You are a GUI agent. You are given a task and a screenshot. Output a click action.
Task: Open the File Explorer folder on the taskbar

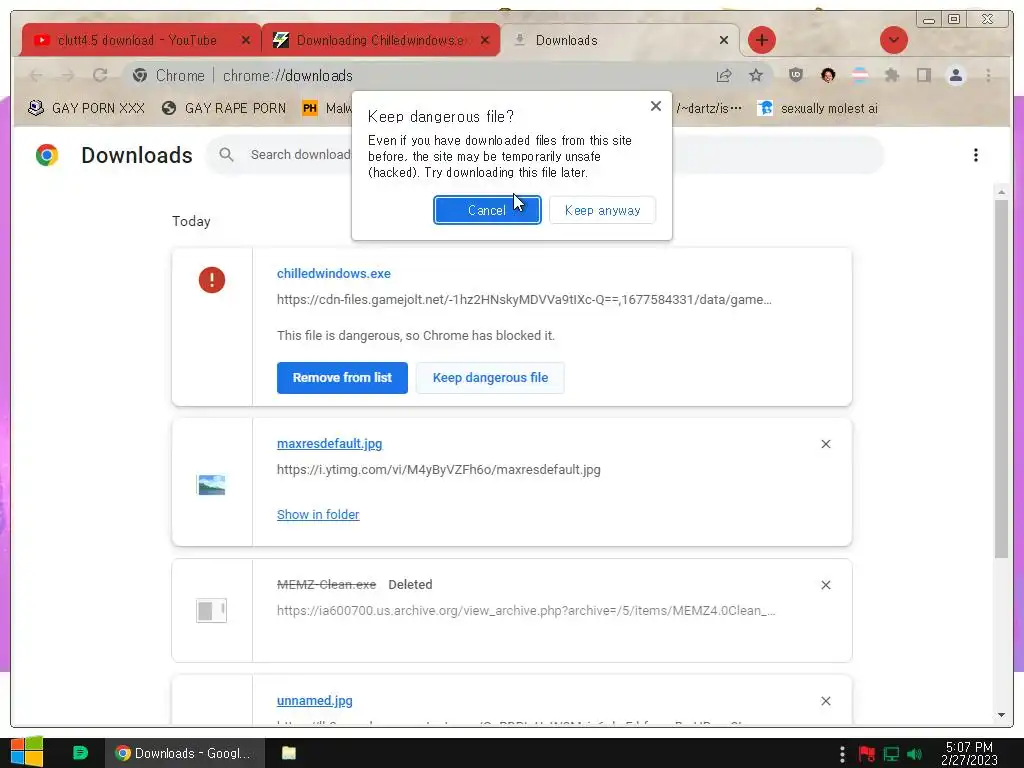289,753
